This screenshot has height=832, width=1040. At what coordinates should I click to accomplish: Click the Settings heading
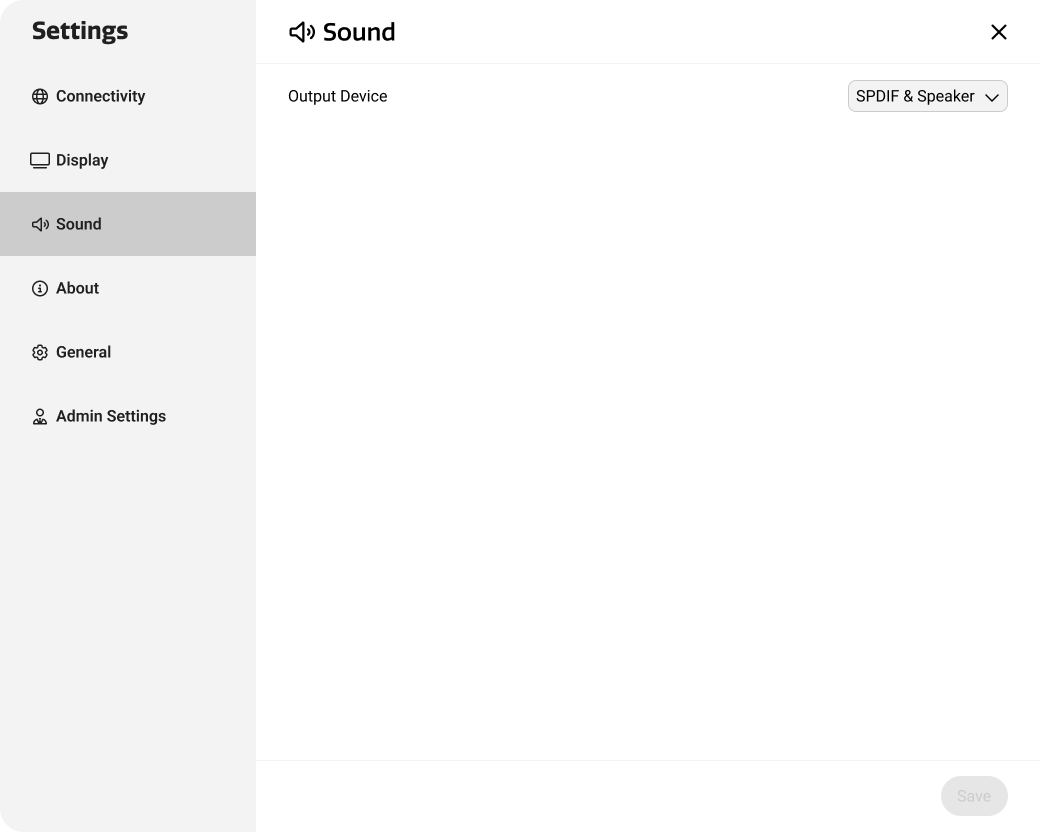coord(79,31)
